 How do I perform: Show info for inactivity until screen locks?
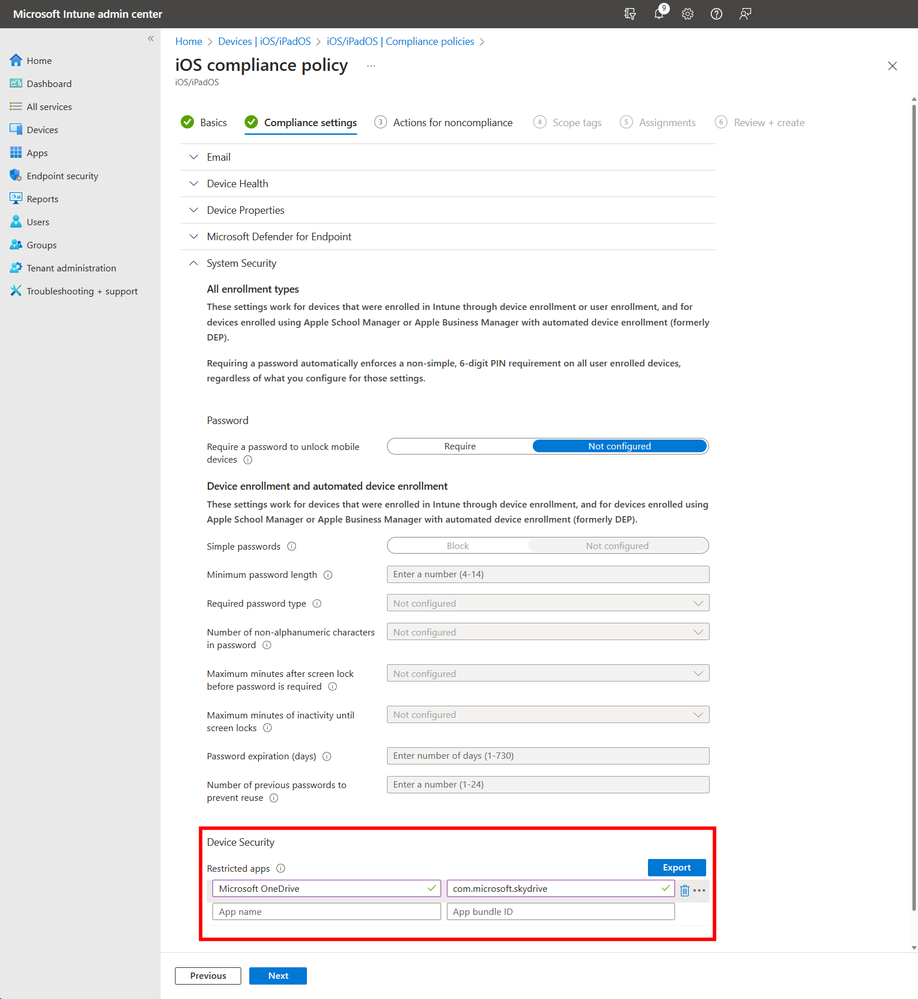click(x=268, y=728)
